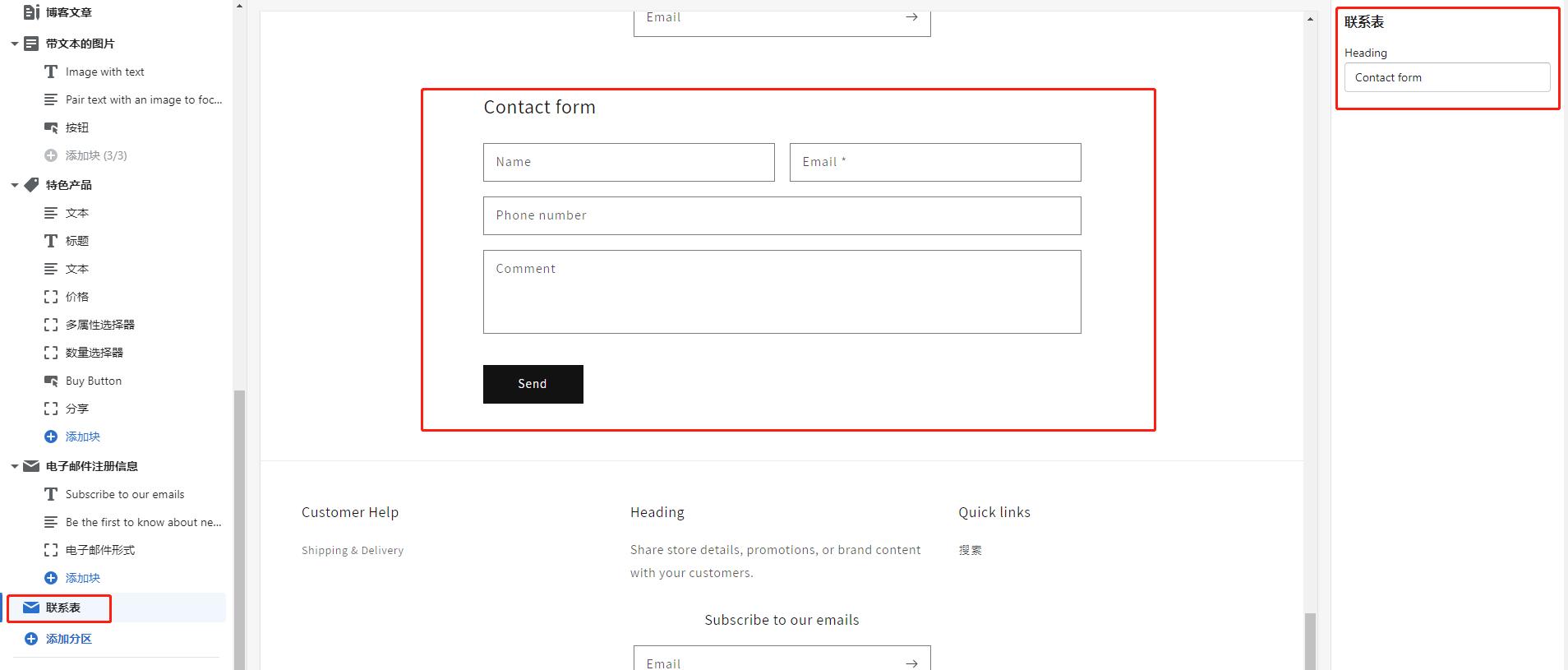Click the tag icon of 特色产品 section
Screen dimensions: 1568x670
pos(31,185)
